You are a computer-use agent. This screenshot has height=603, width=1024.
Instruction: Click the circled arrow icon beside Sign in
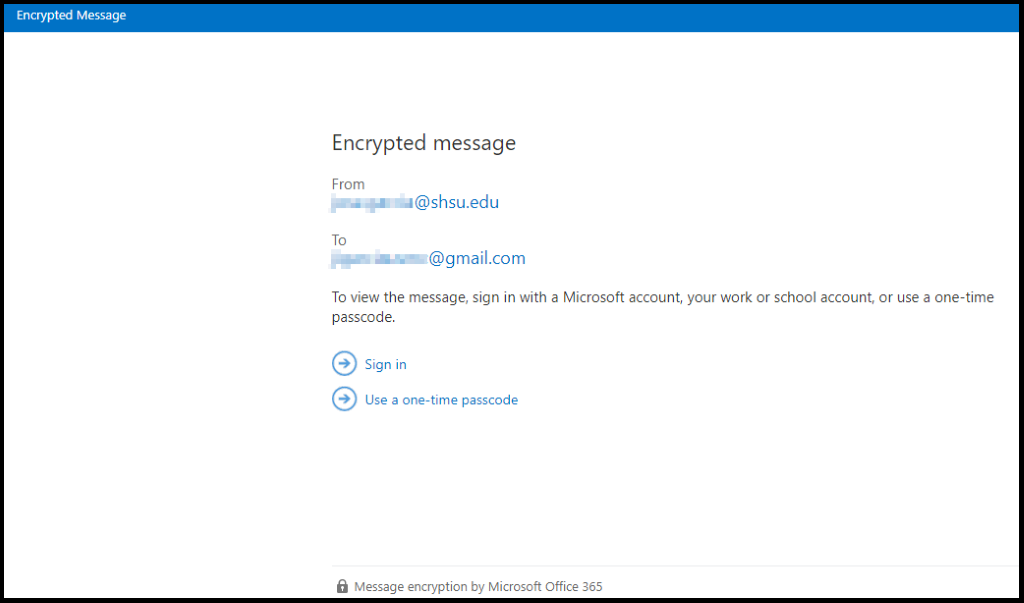coord(344,363)
